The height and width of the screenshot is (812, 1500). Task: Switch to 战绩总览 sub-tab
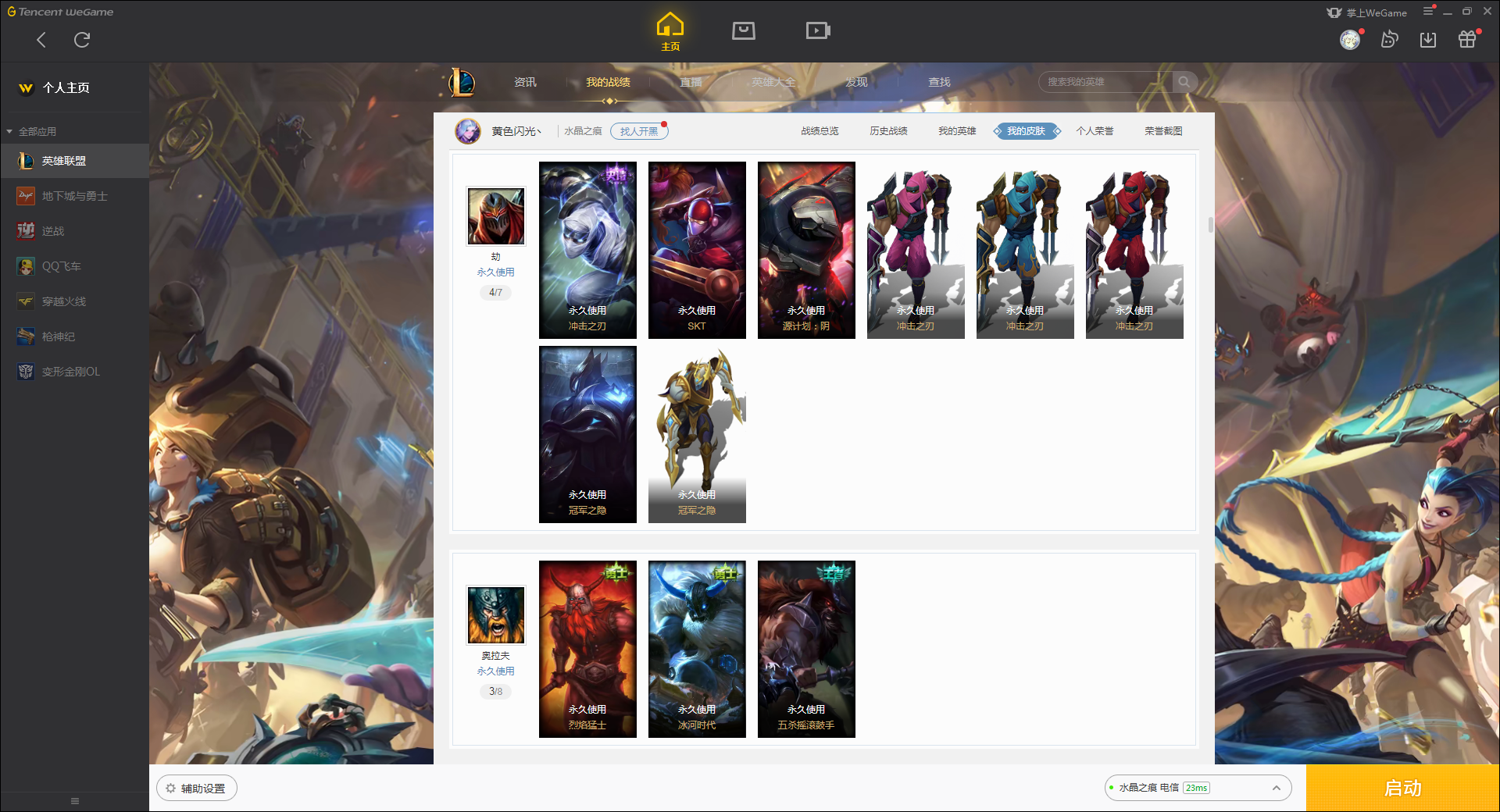(820, 131)
